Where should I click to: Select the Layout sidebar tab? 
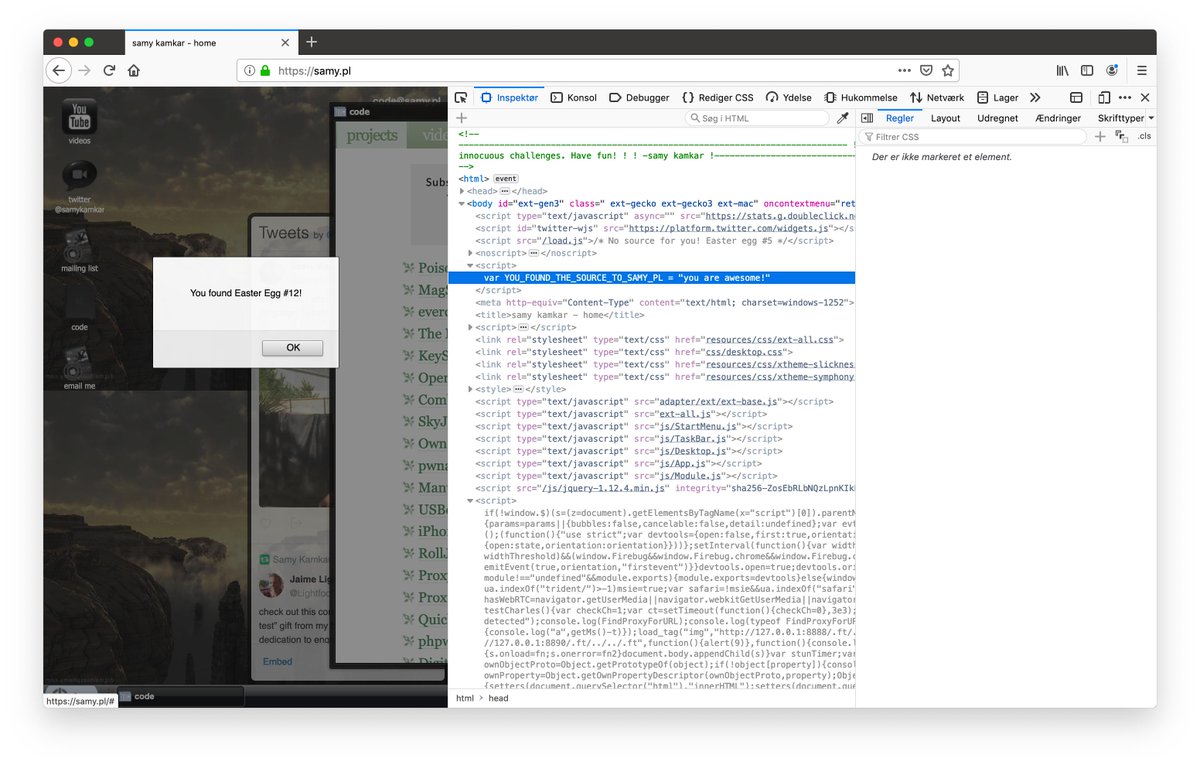945,118
